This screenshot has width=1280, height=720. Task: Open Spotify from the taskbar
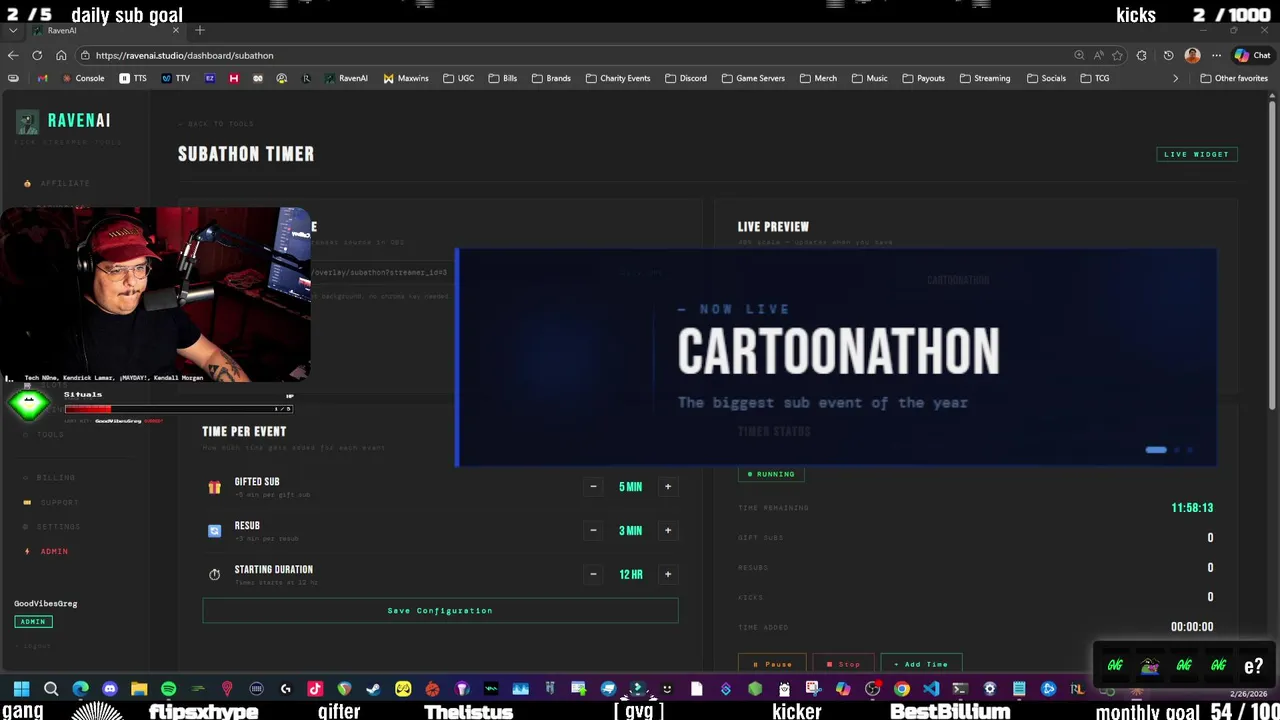pyautogui.click(x=168, y=688)
